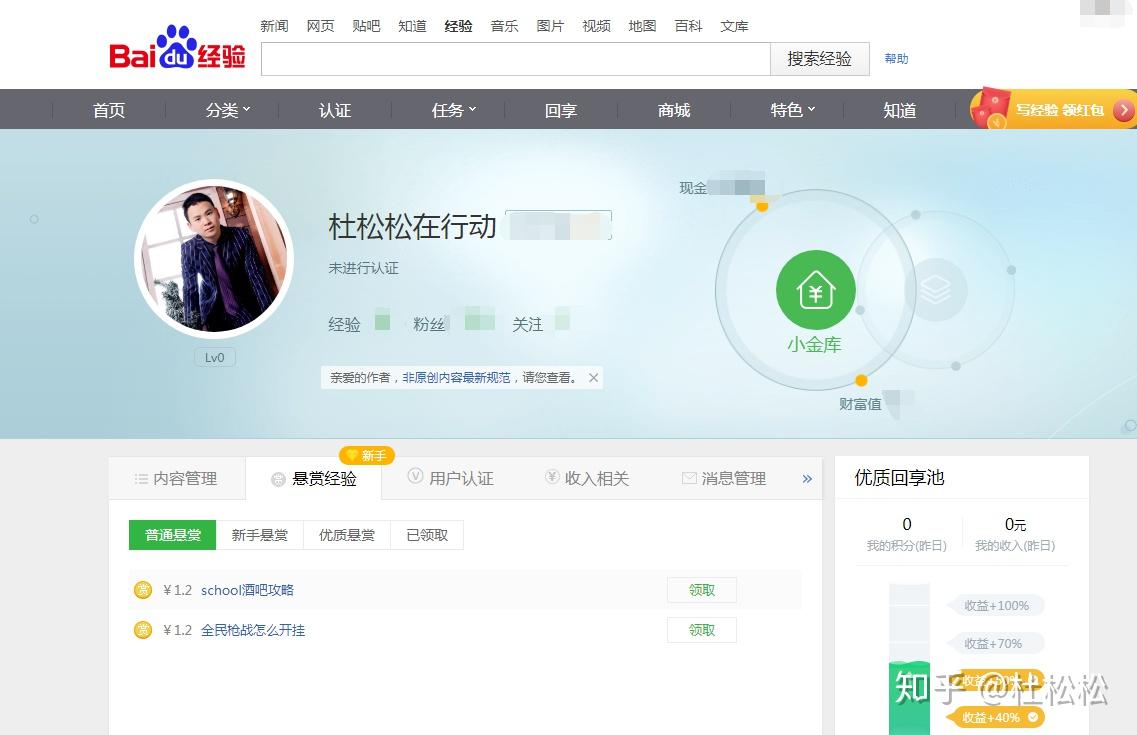Expand the 任务 dropdown menu
Viewport: 1137px width, 735px height.
point(454,110)
